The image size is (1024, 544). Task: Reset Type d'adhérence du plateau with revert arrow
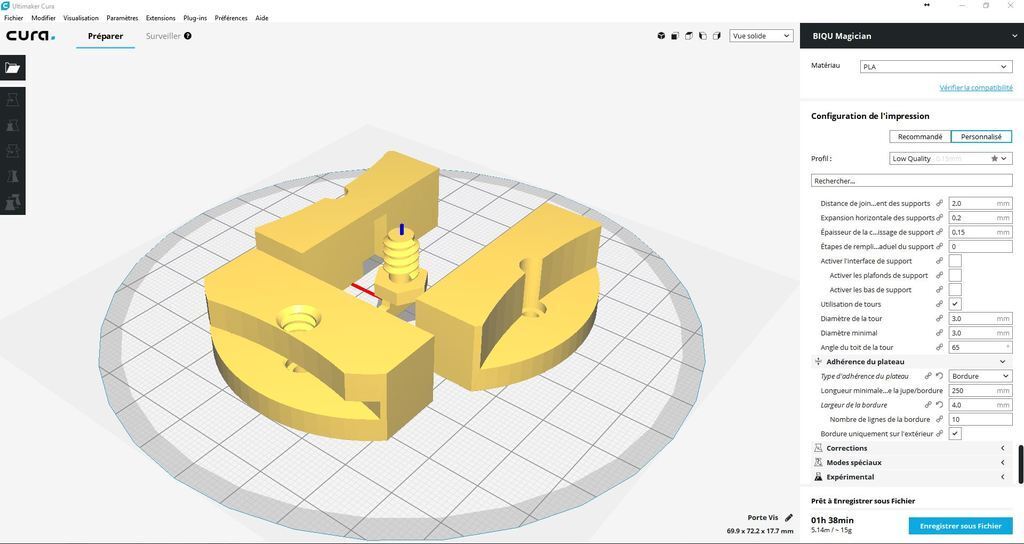point(939,376)
